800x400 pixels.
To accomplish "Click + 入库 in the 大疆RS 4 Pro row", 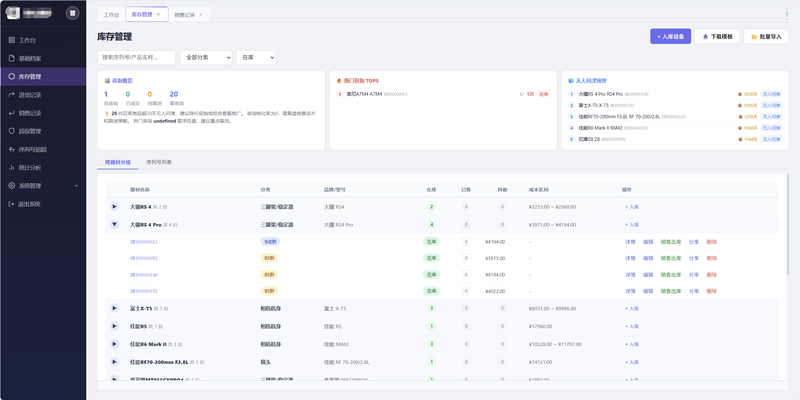I will coord(632,224).
